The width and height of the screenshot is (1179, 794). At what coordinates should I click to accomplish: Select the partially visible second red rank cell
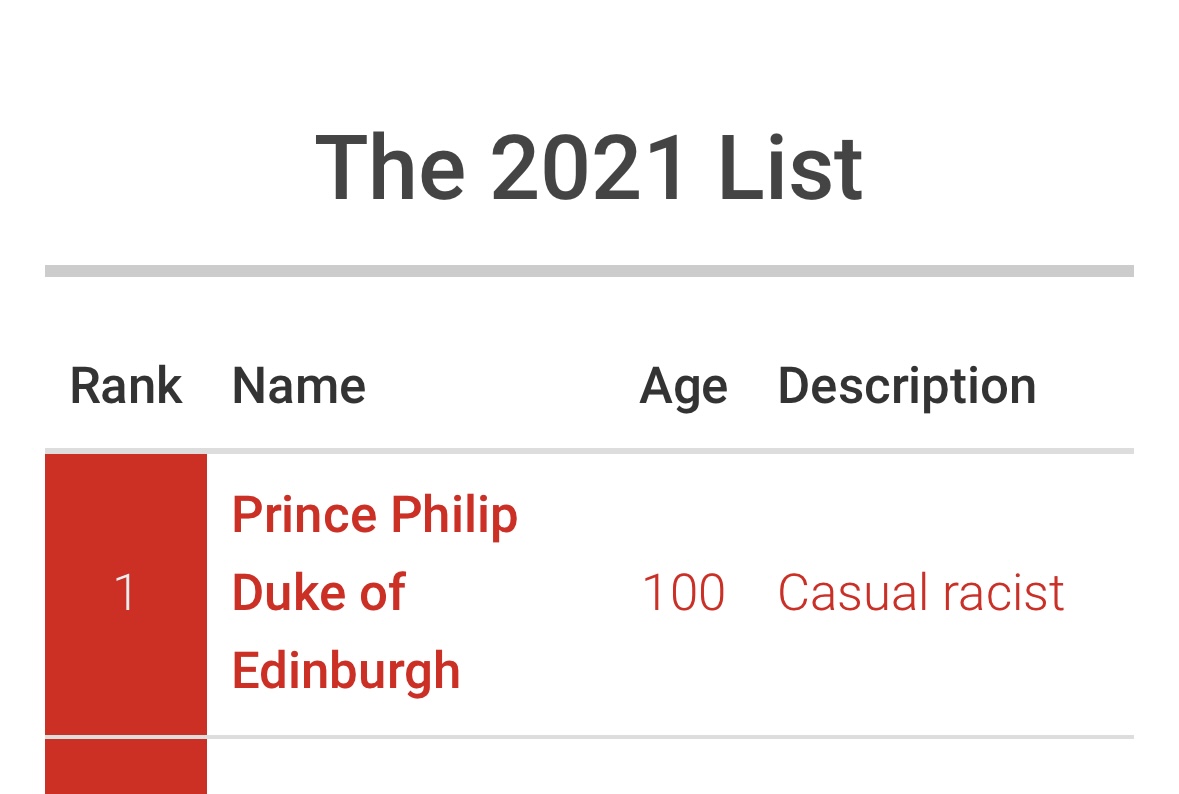click(126, 767)
